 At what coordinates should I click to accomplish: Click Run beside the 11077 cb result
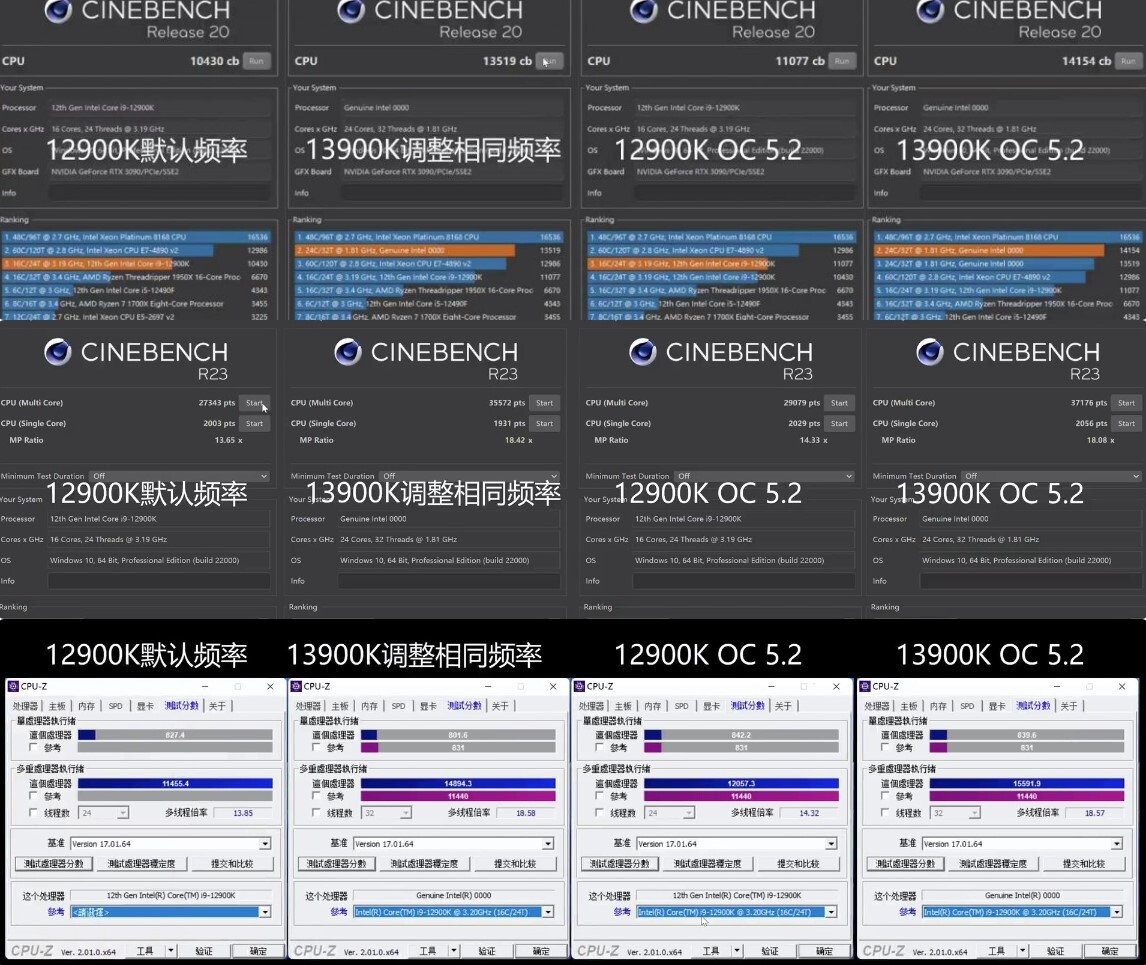coord(842,61)
